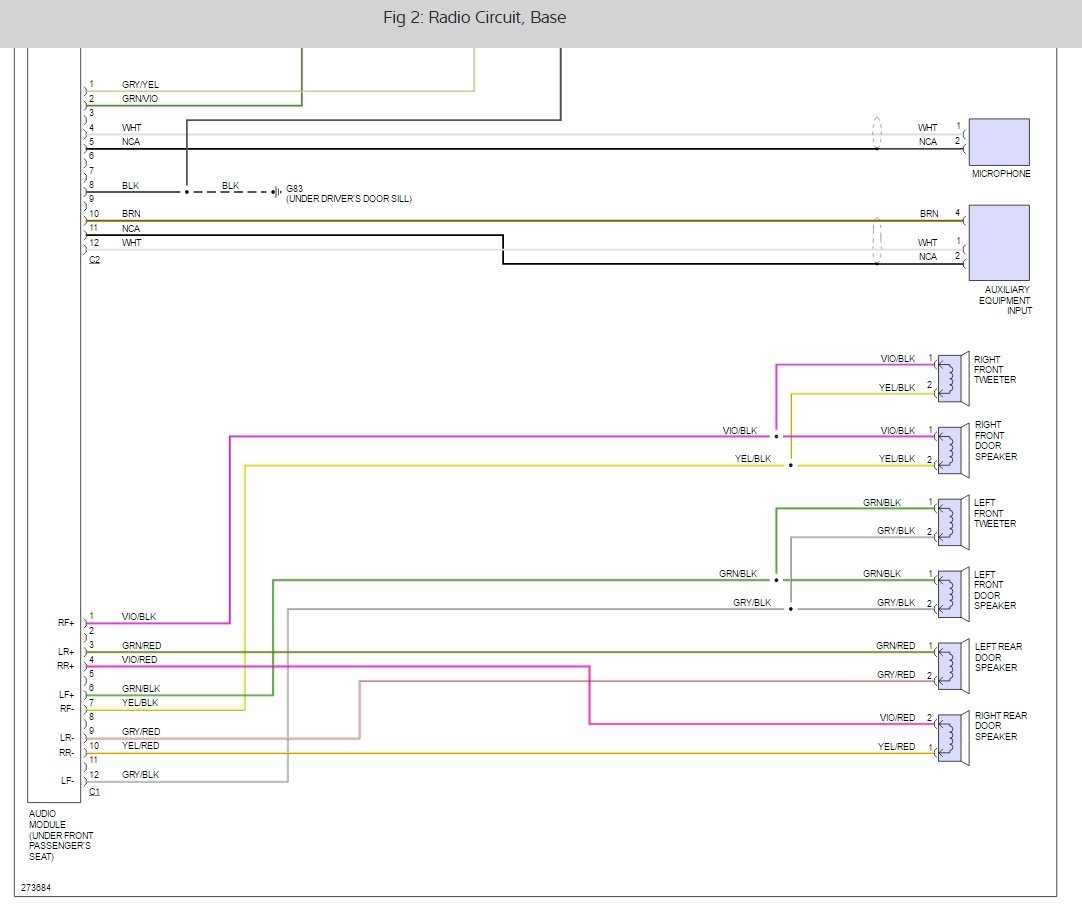Image resolution: width=1082 pixels, height=918 pixels.
Task: Click the RF+ pin label
Action: click(66, 622)
